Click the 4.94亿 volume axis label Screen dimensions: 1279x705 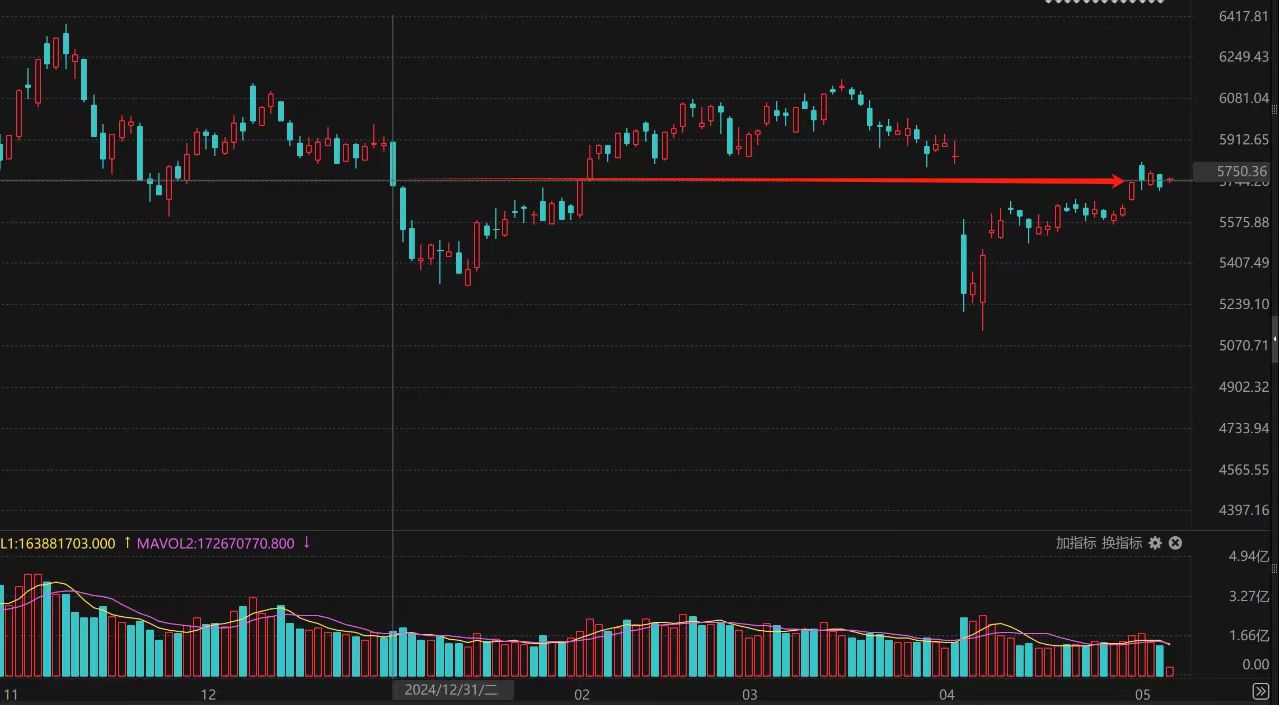1248,556
